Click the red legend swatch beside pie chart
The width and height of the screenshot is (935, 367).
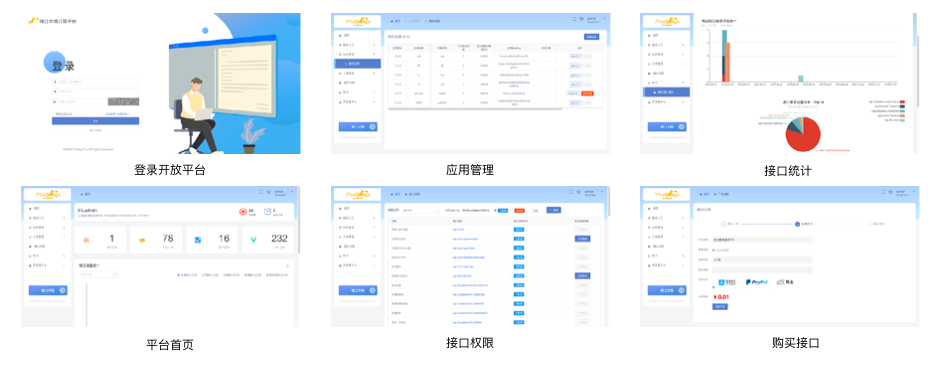pos(902,102)
